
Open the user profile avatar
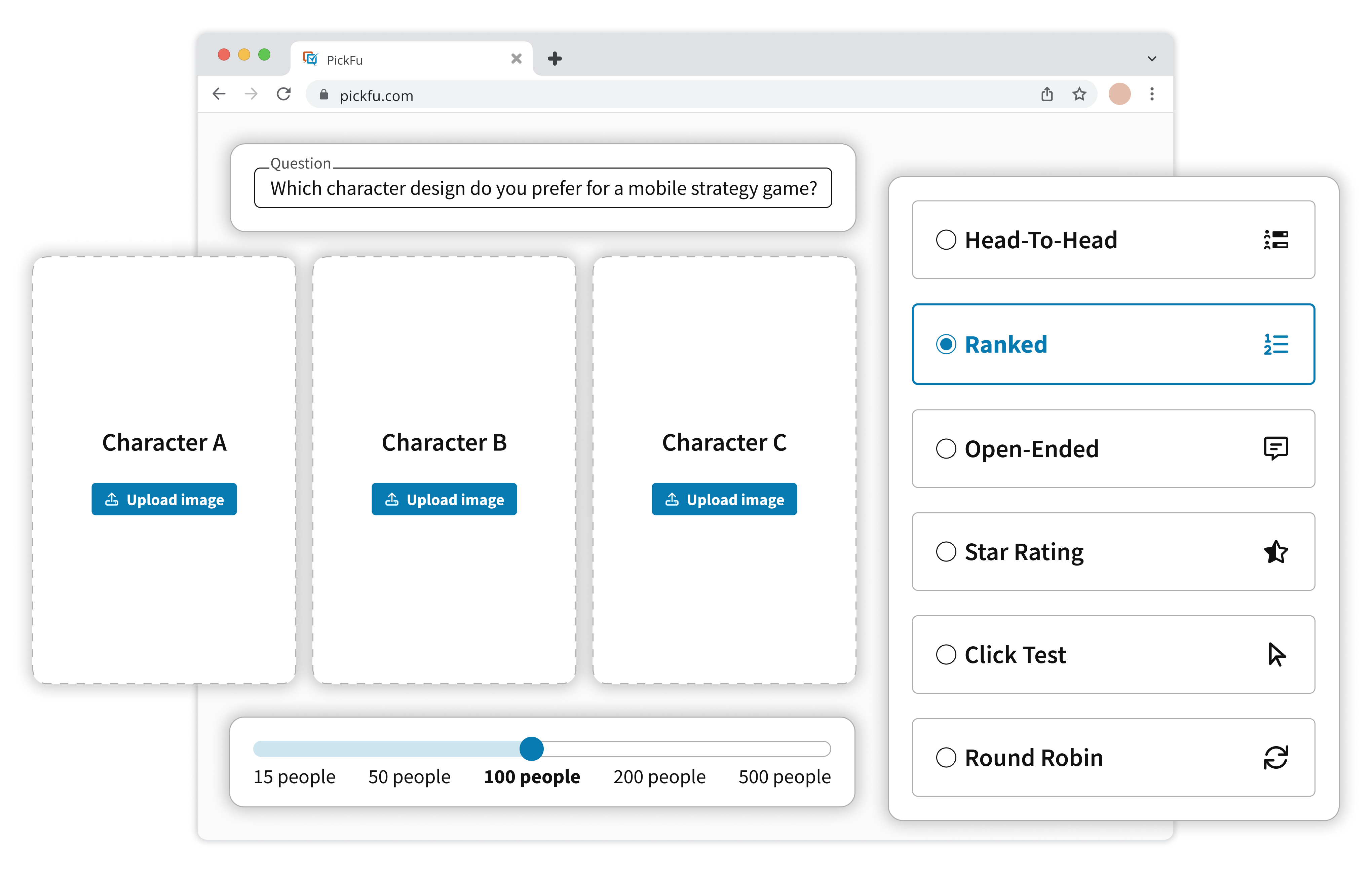point(1119,94)
